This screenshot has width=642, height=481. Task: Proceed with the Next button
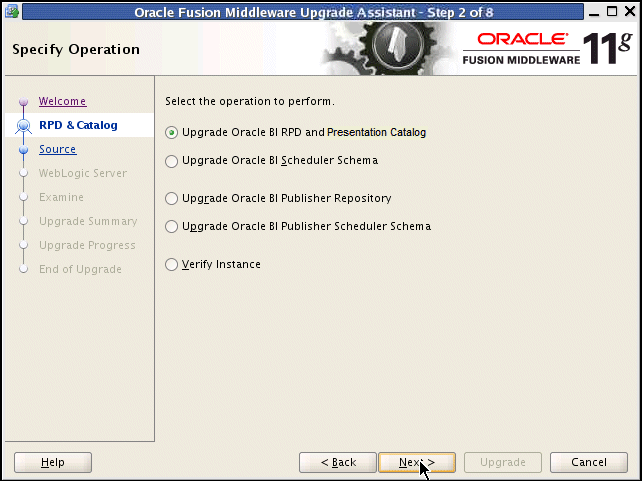(x=417, y=462)
